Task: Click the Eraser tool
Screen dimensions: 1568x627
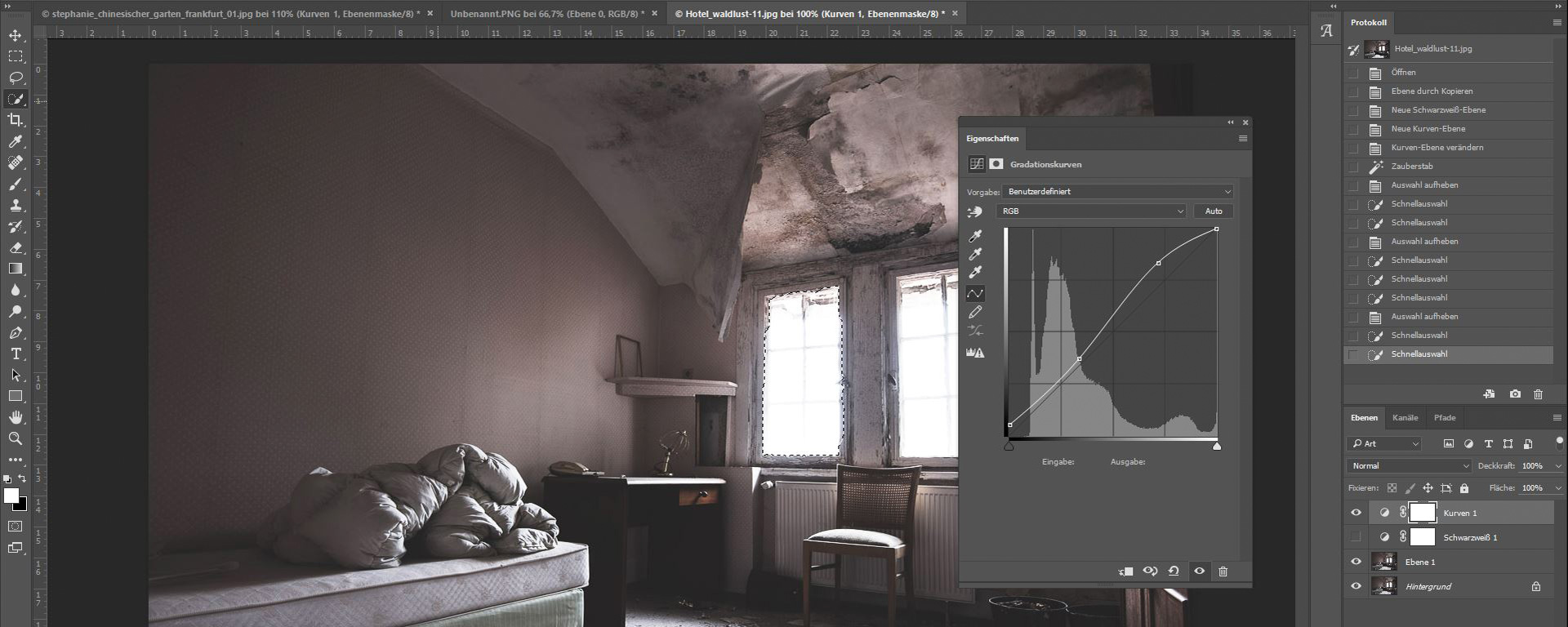Action: pyautogui.click(x=16, y=247)
